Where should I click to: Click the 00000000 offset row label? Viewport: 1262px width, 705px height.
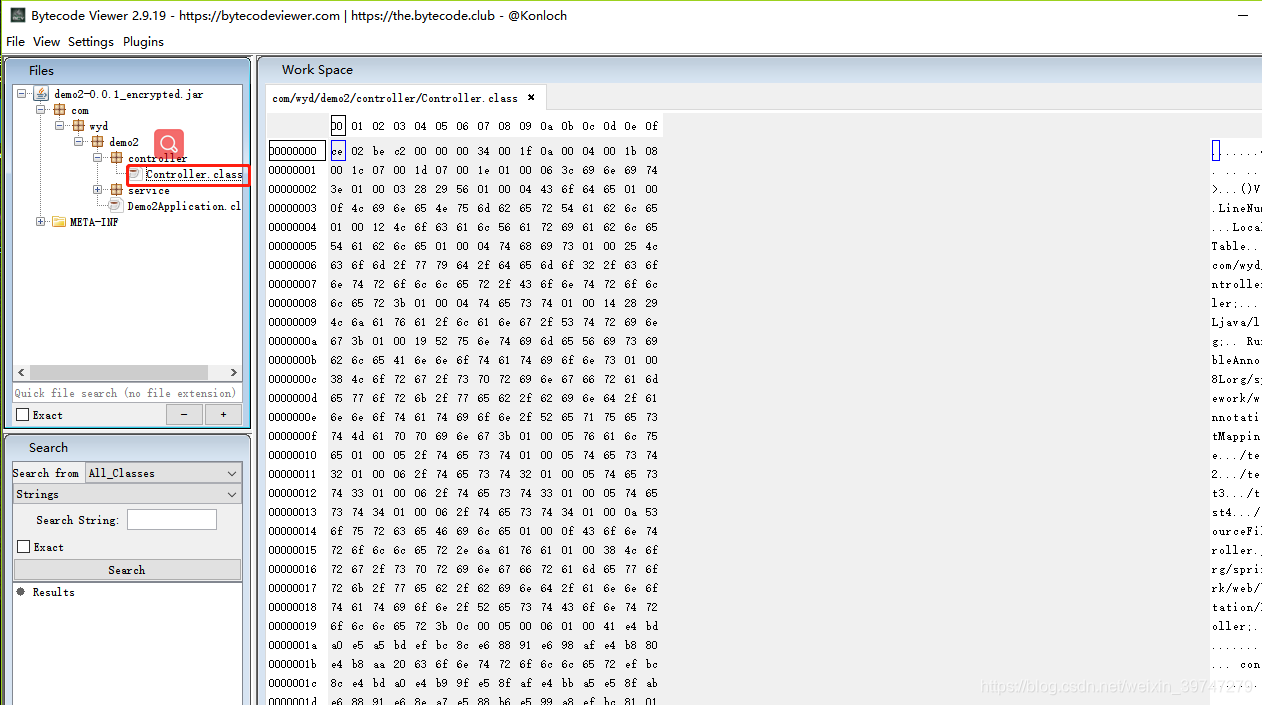coord(297,151)
